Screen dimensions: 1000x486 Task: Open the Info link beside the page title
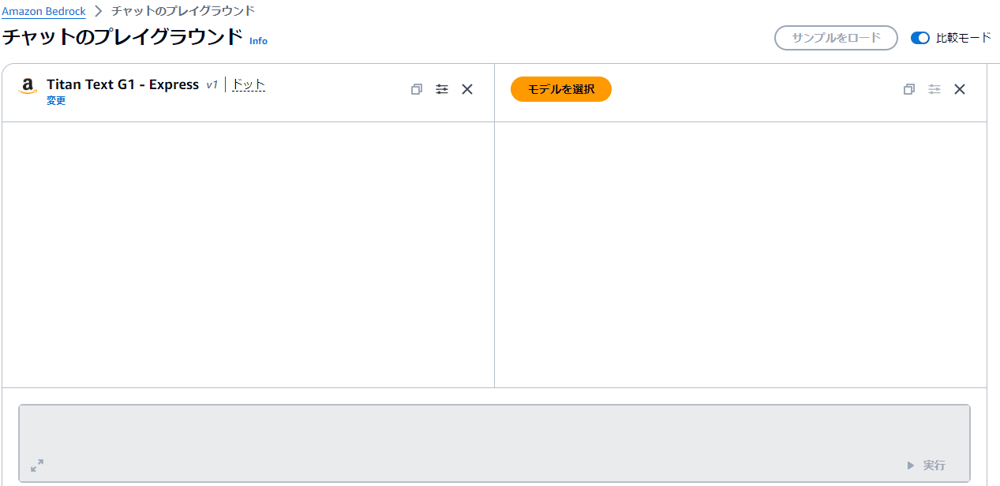click(x=258, y=41)
